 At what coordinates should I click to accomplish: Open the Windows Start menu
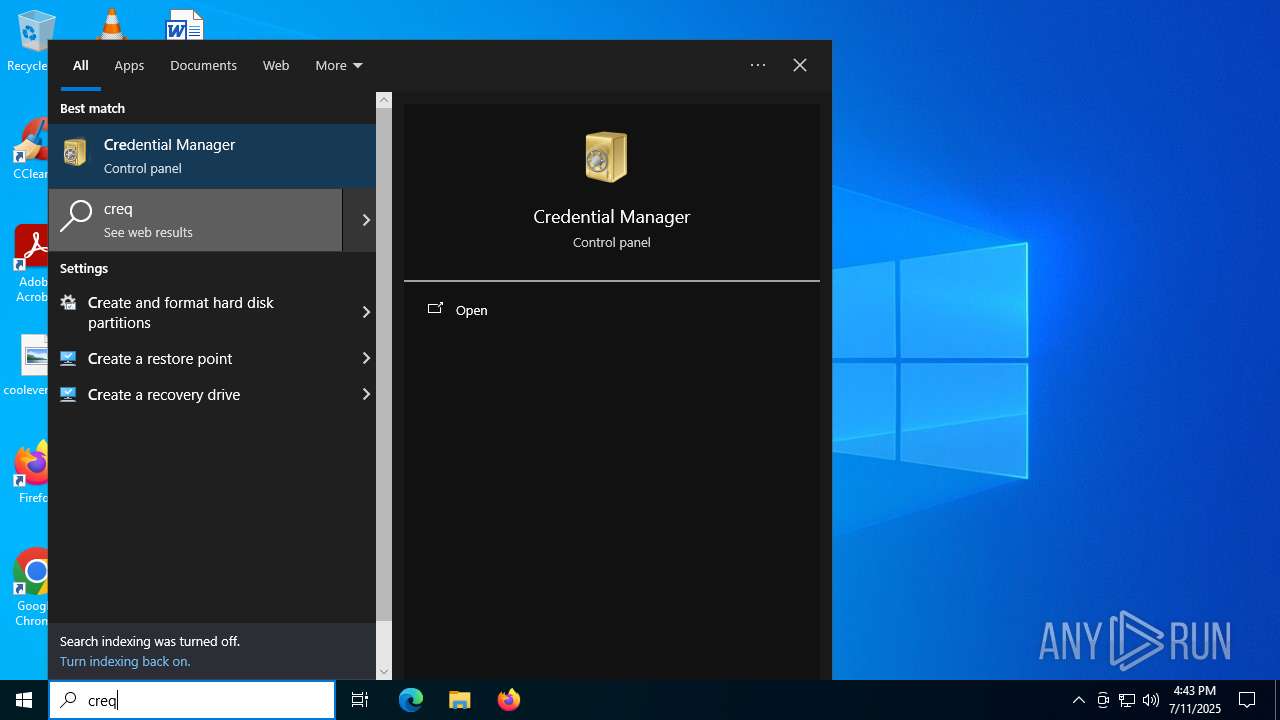tap(24, 700)
